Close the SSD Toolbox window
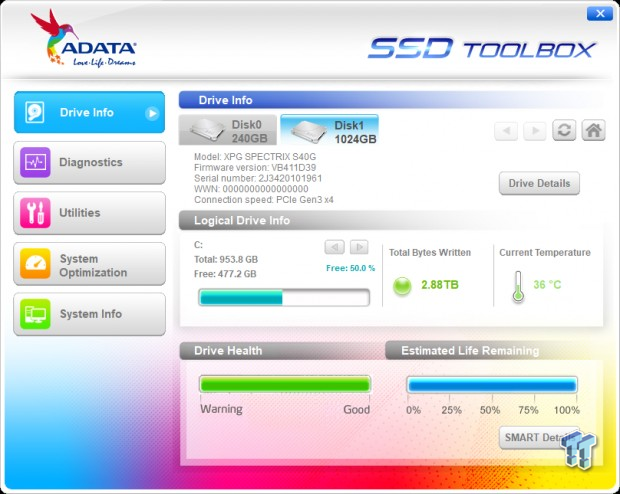Screen dimensions: 620x494 pos(600,14)
